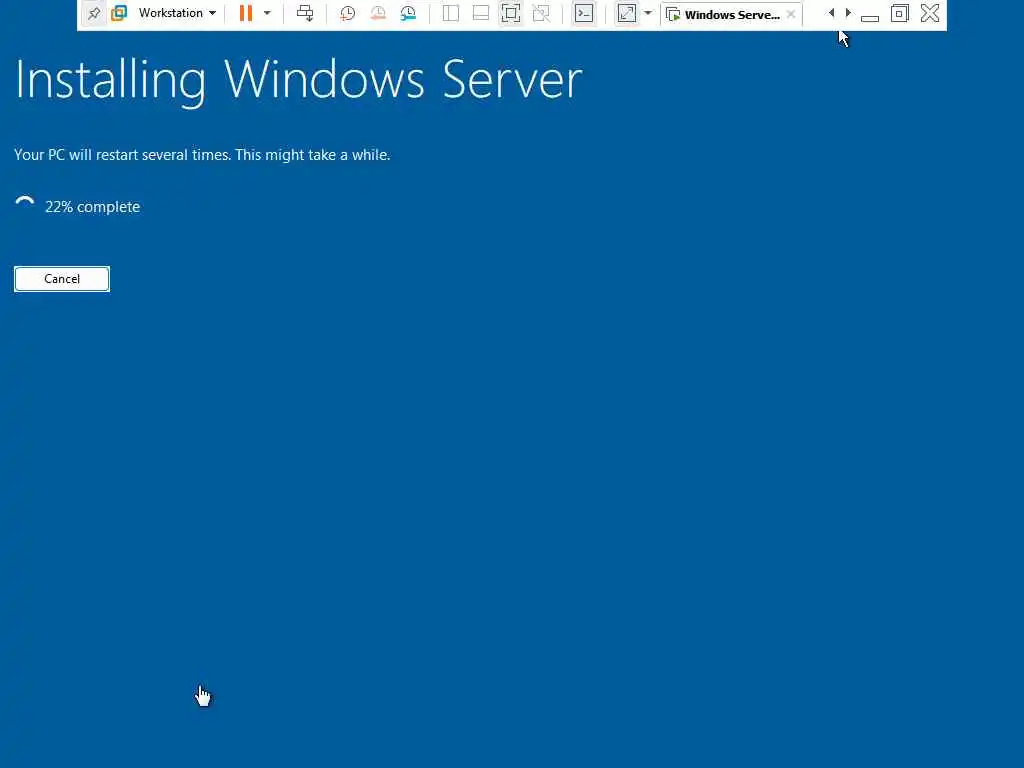
Task: Click the 'Your PC will restart several times' text
Action: click(x=123, y=155)
